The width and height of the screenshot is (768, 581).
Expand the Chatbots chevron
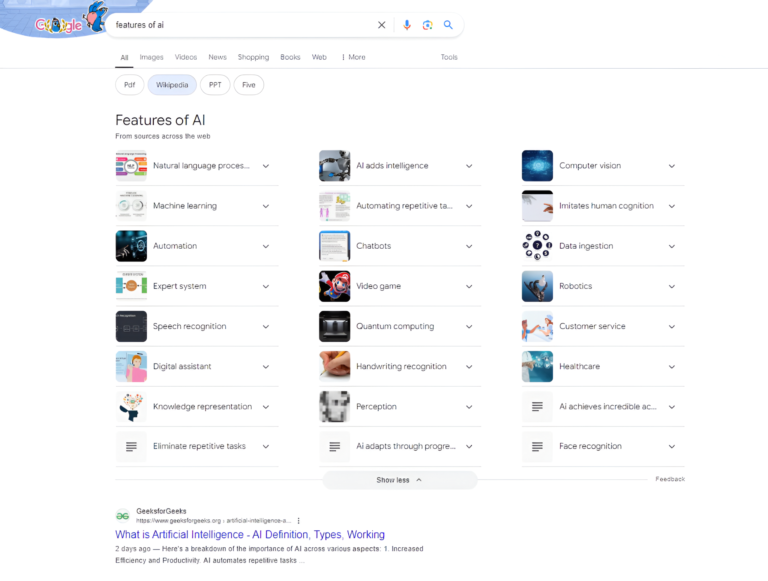coord(469,246)
